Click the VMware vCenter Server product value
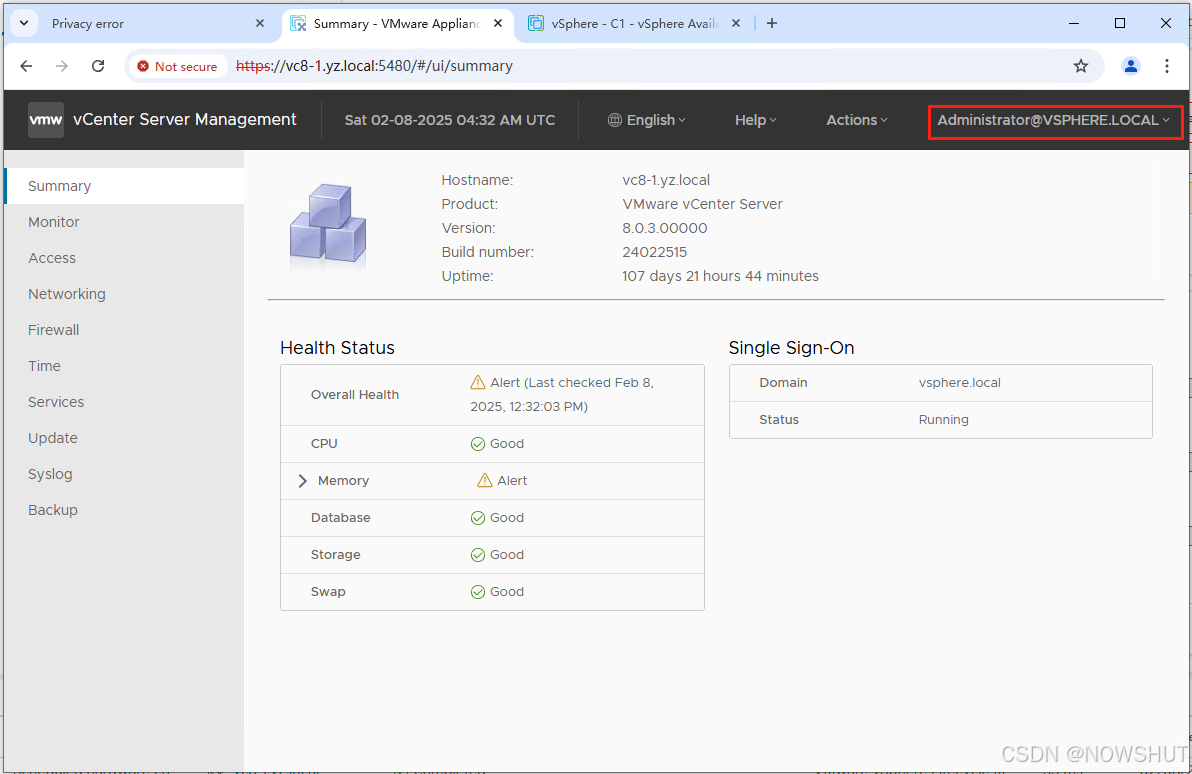 [702, 205]
